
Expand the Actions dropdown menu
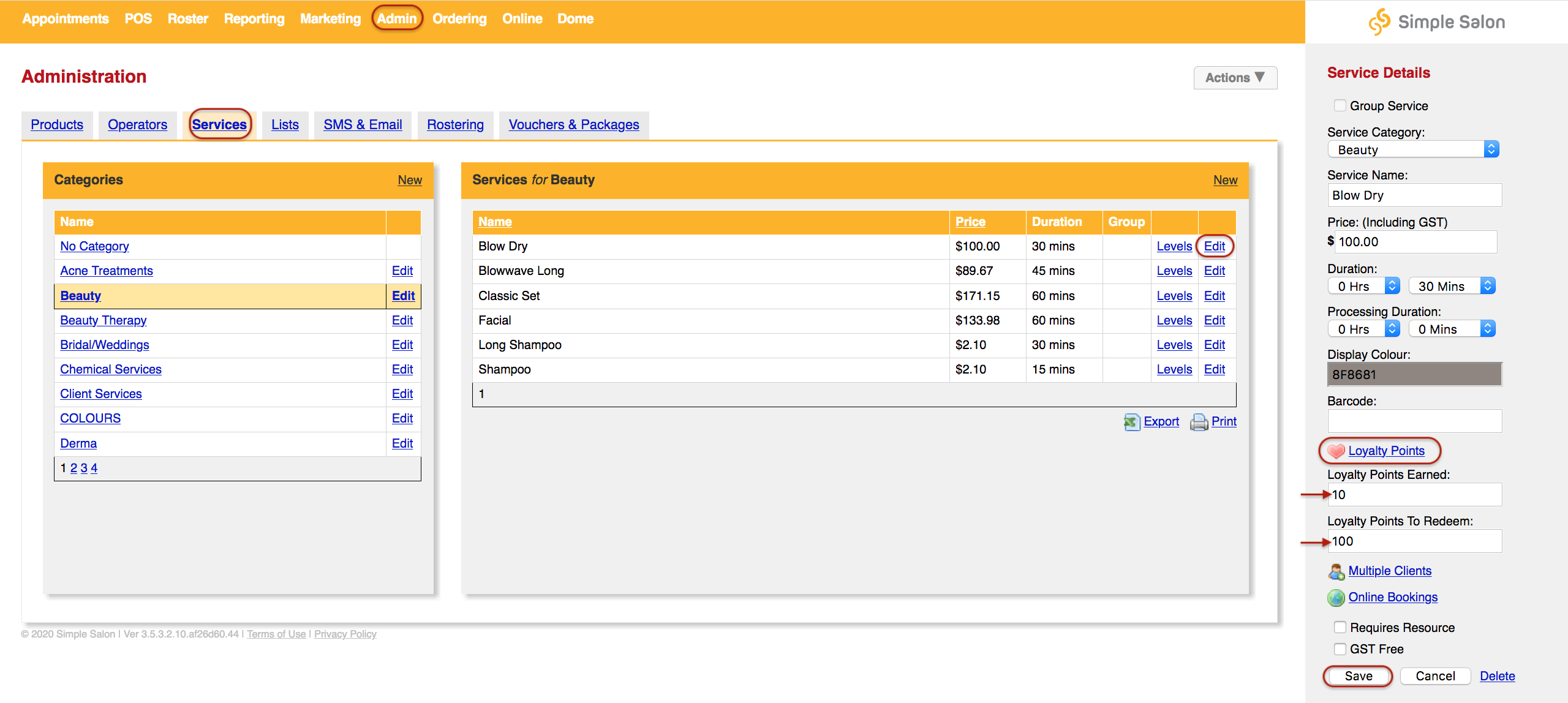point(1235,78)
